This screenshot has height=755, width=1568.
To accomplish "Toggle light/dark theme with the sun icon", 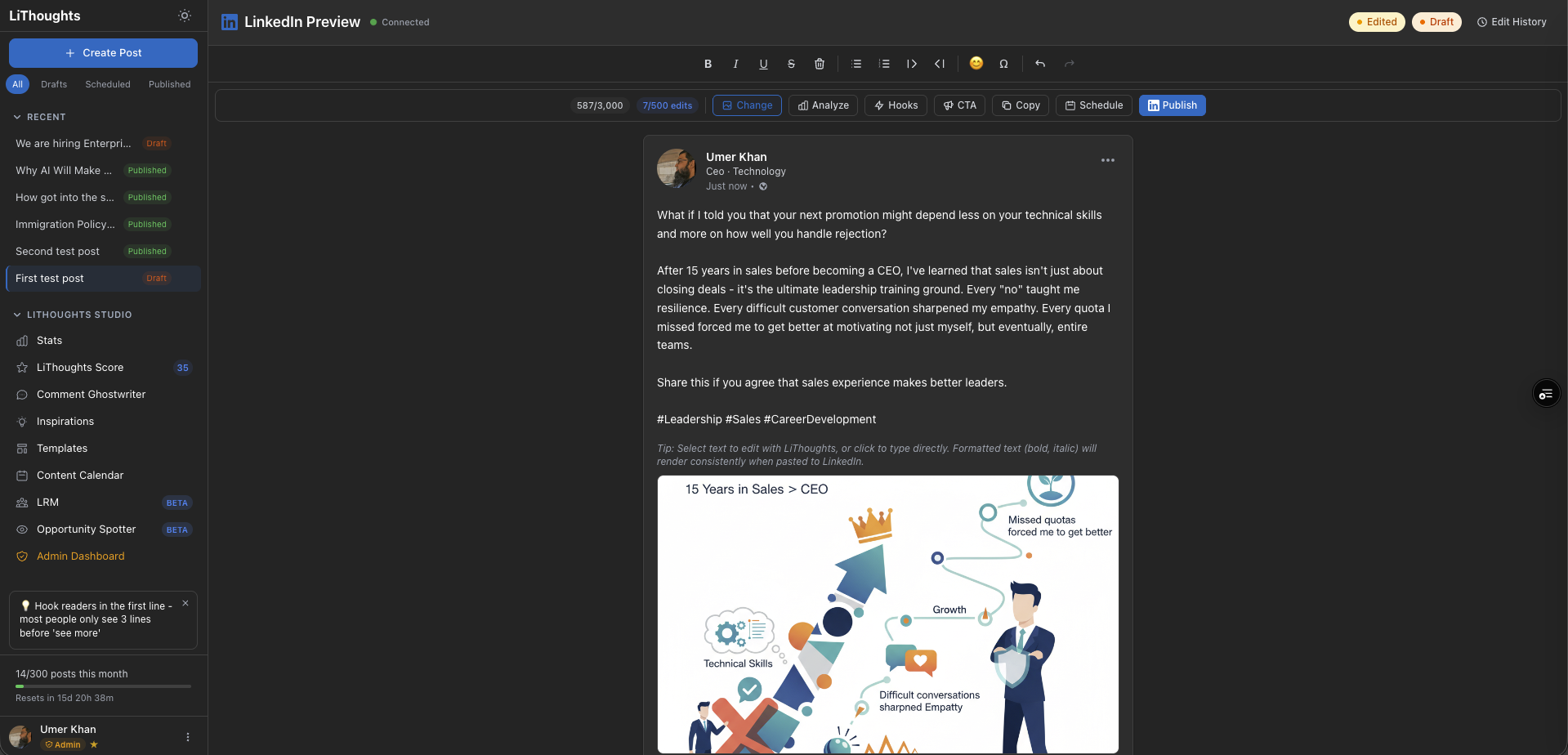I will [x=185, y=16].
